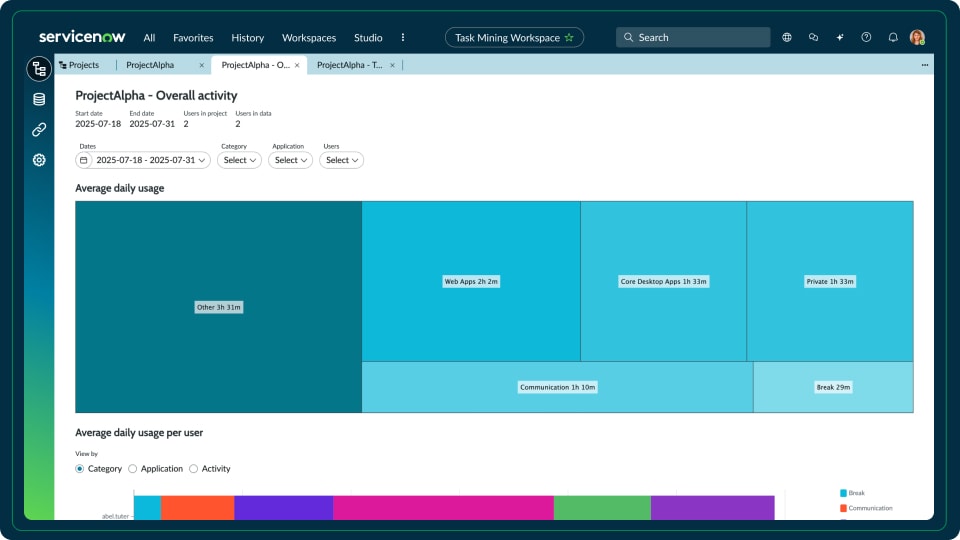Select the Application view radio button

coord(133,468)
